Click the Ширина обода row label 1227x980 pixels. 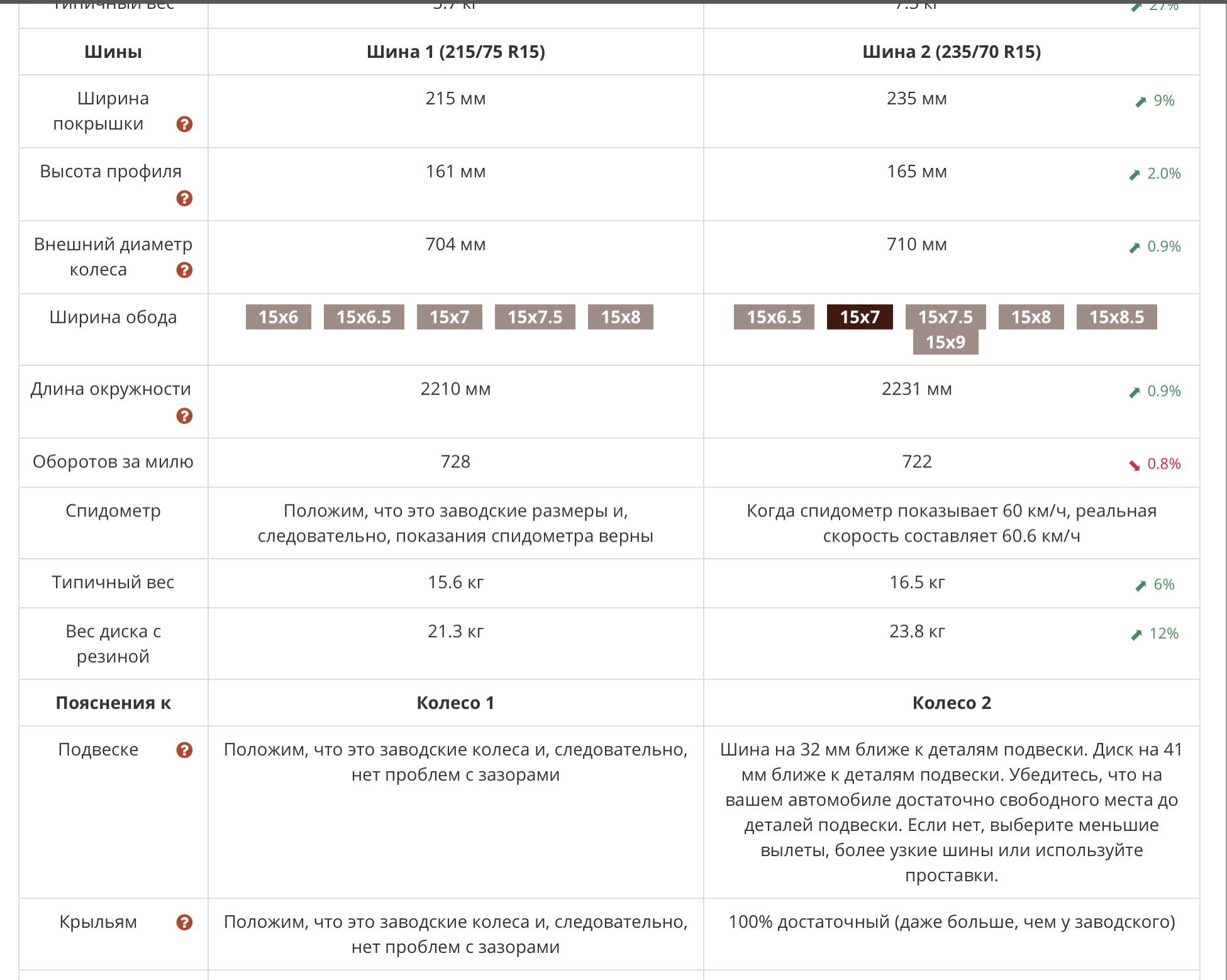[113, 318]
